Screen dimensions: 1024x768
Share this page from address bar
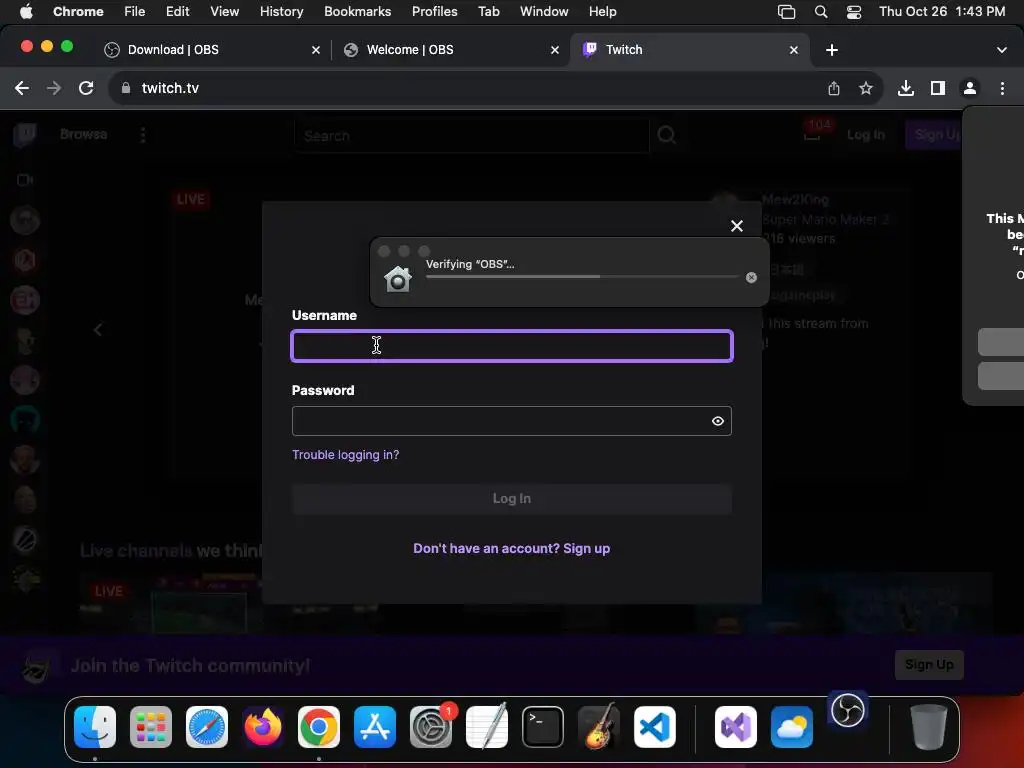pos(834,88)
